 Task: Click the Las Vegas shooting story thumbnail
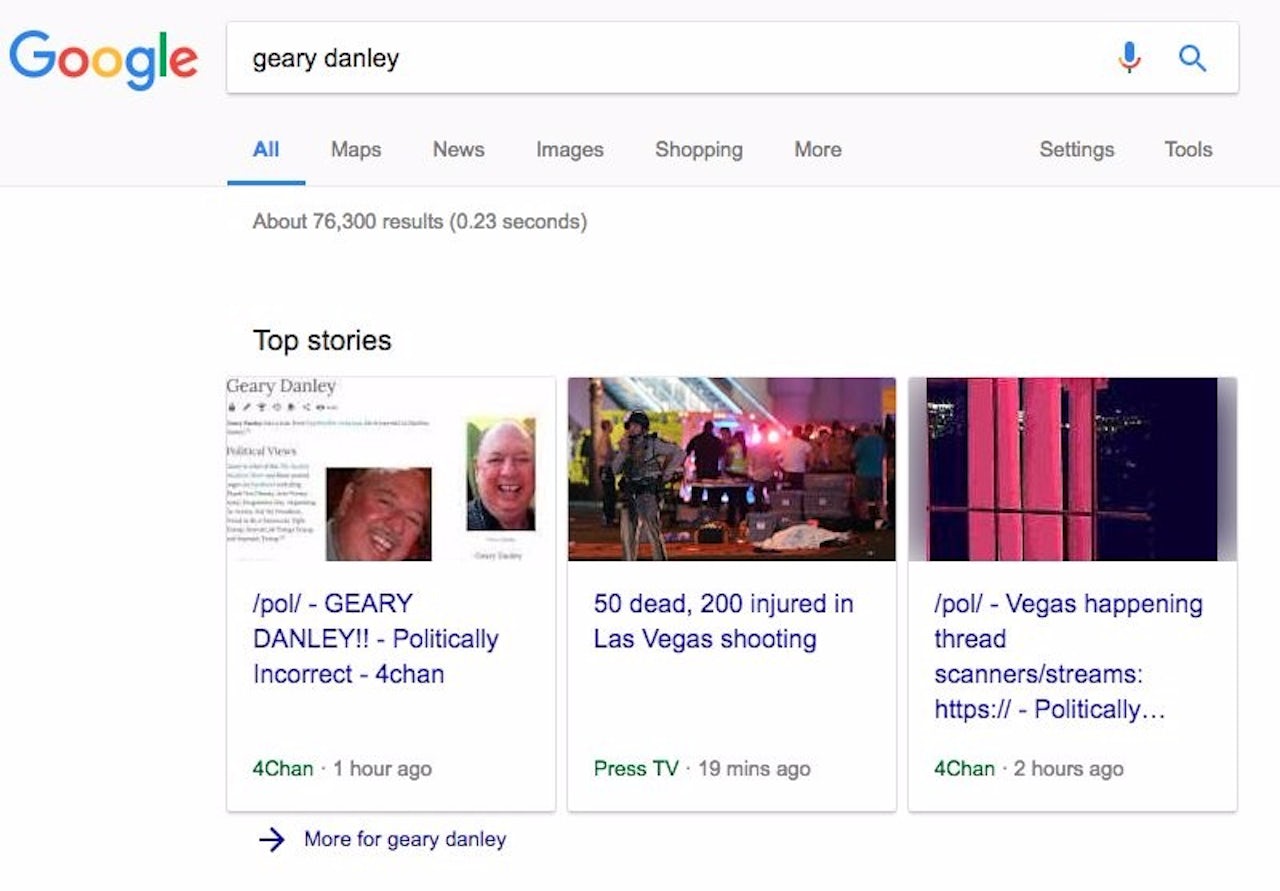731,468
